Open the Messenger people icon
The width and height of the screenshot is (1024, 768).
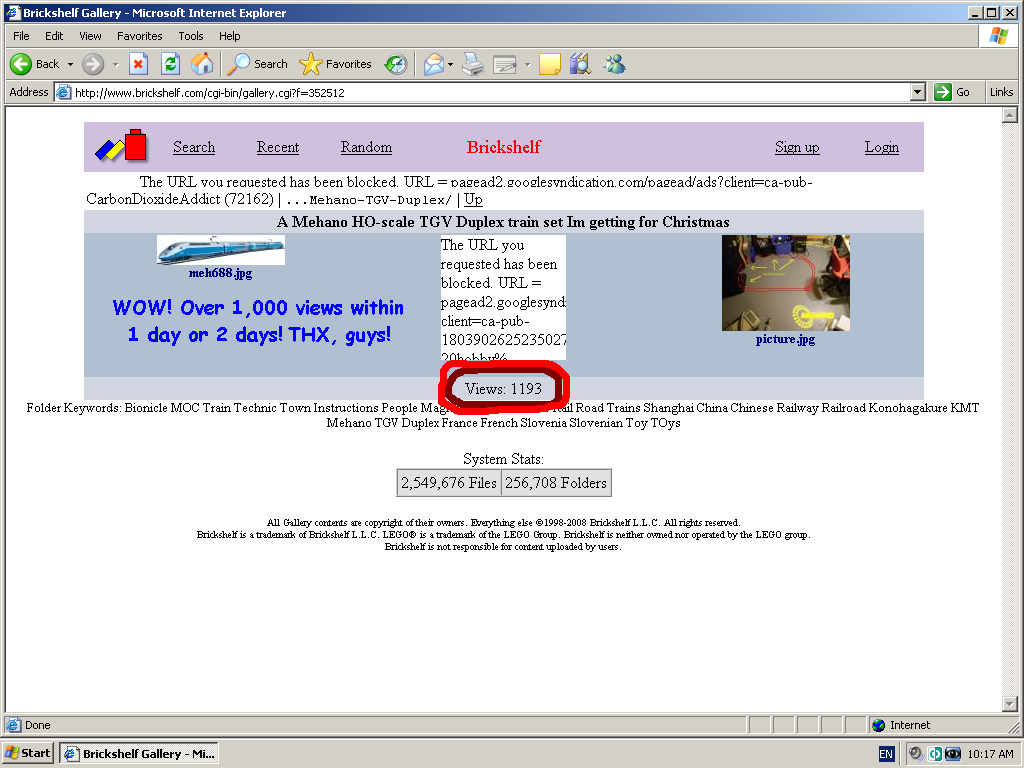coord(615,64)
